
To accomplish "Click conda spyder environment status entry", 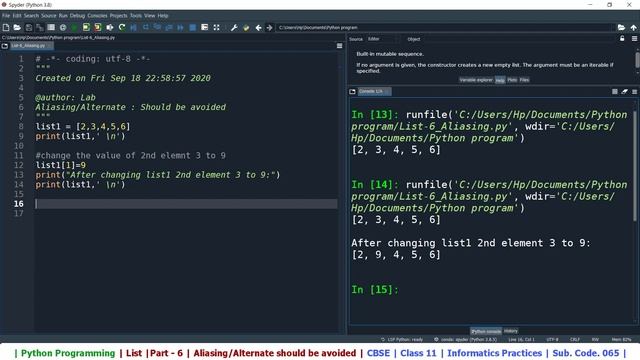I will tap(465, 339).
